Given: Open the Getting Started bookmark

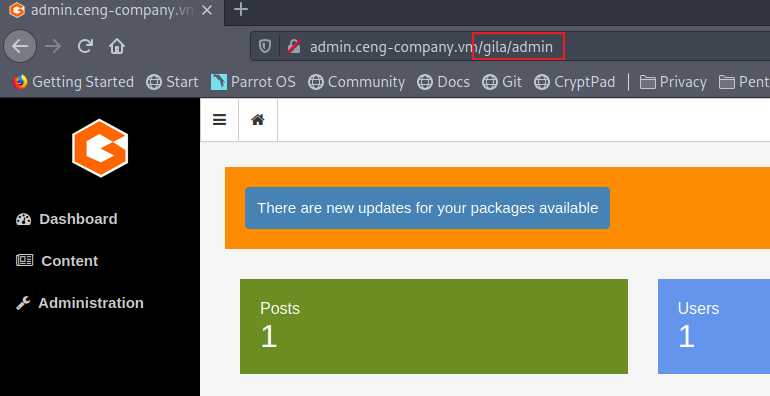Looking at the screenshot, I should pos(73,82).
